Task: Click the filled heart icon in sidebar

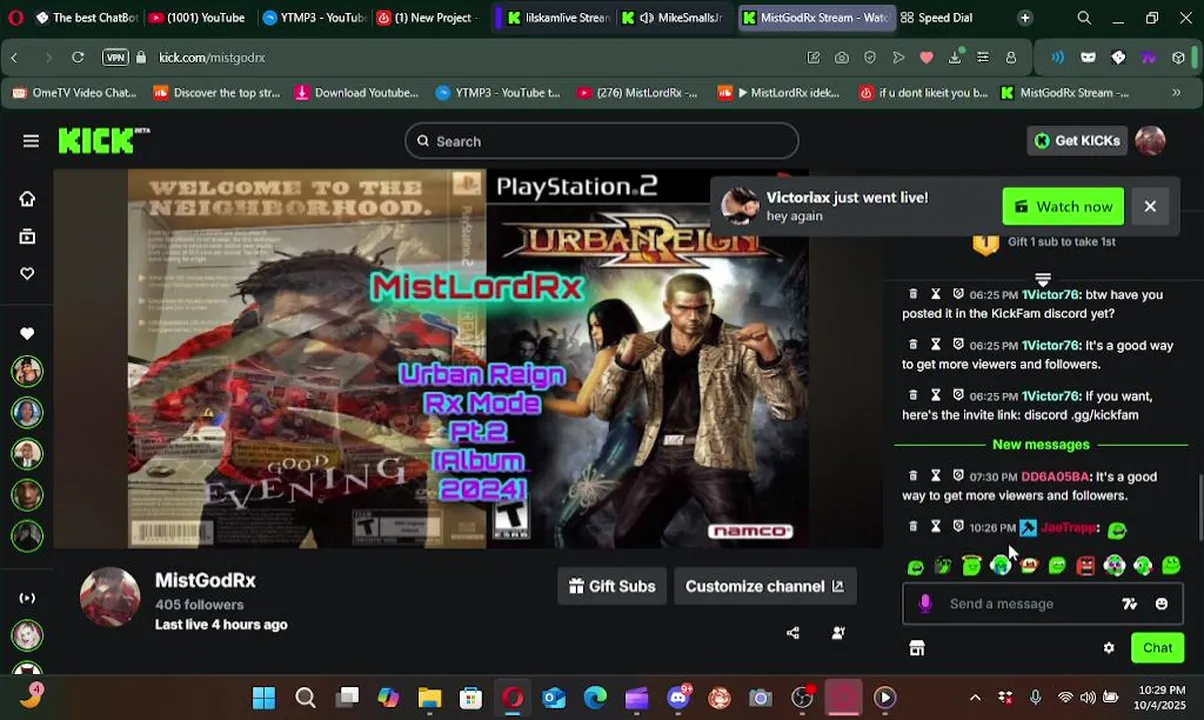Action: click(27, 333)
